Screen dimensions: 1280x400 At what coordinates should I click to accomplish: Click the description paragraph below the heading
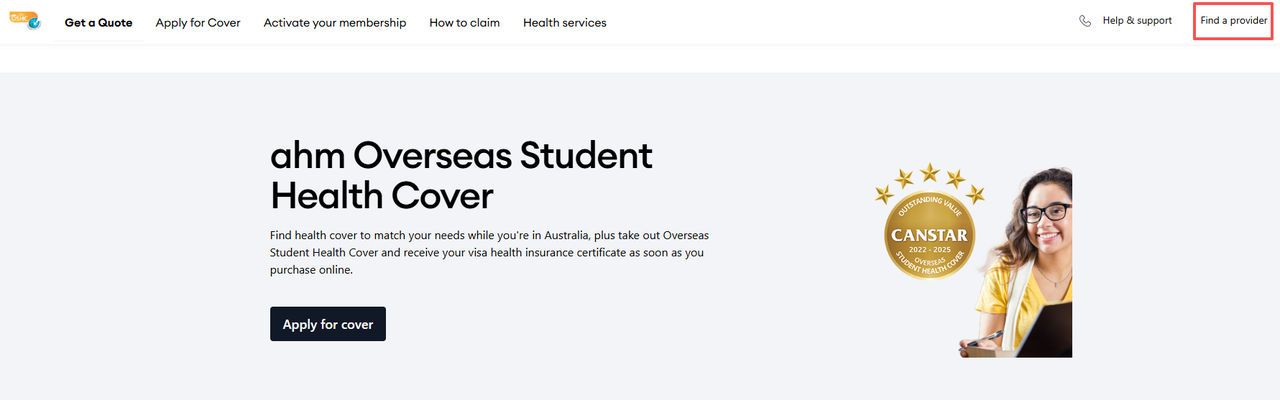pos(489,252)
